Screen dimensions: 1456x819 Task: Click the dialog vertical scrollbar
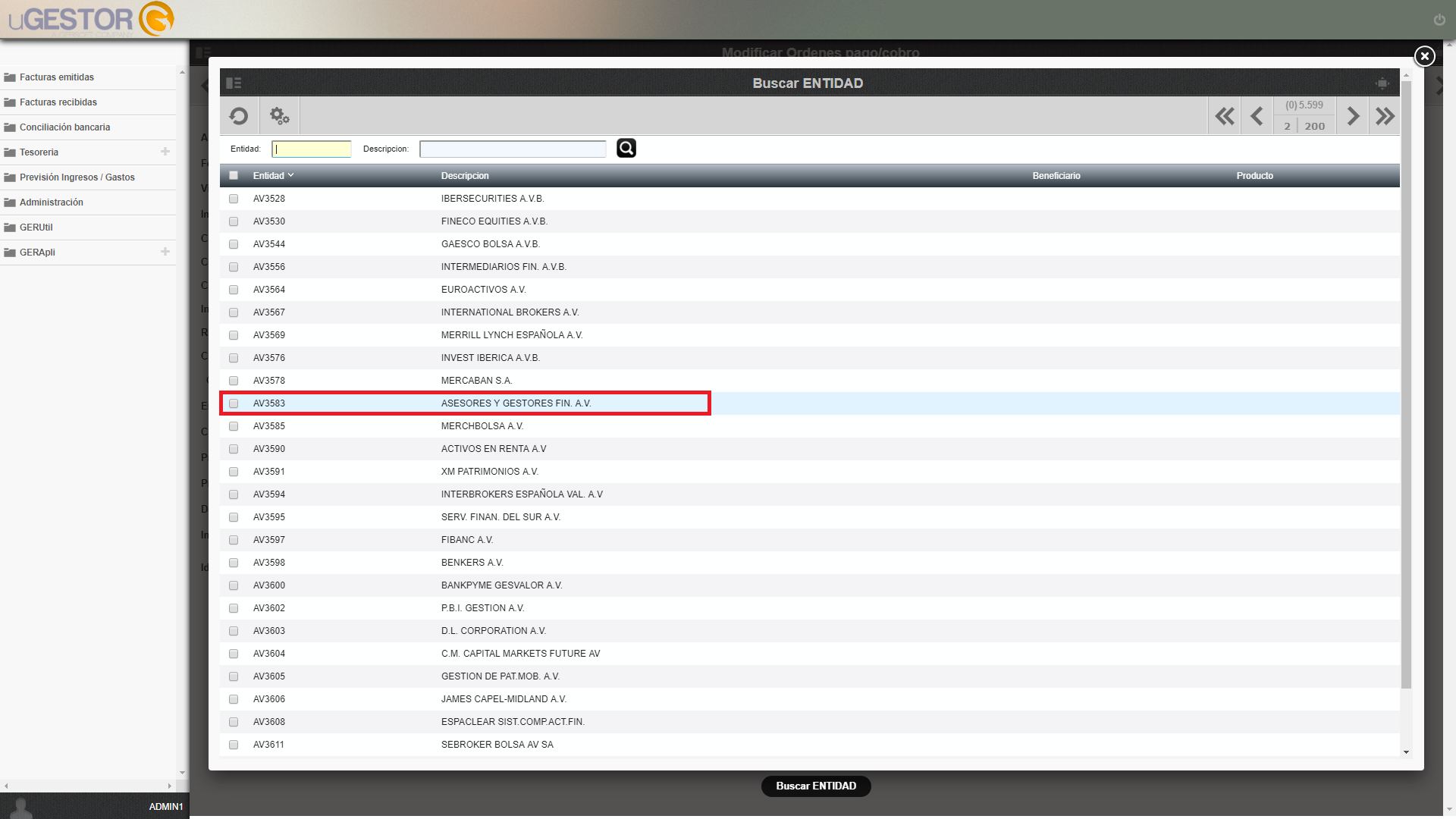[x=1406, y=384]
